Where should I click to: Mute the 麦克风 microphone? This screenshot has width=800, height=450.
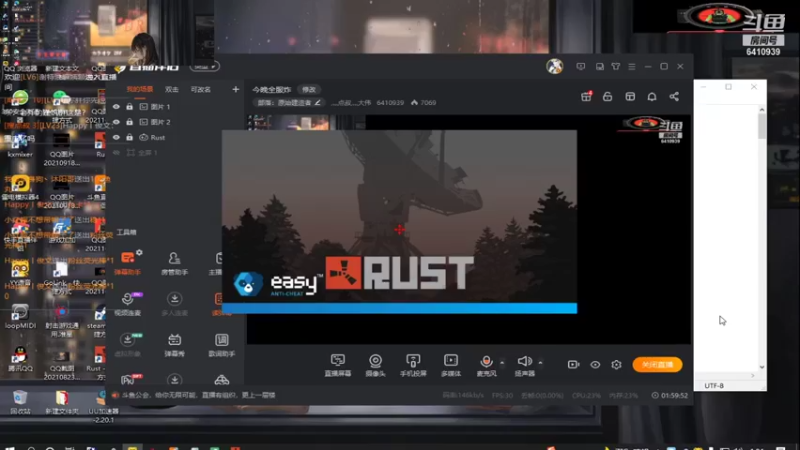pyautogui.click(x=486, y=365)
